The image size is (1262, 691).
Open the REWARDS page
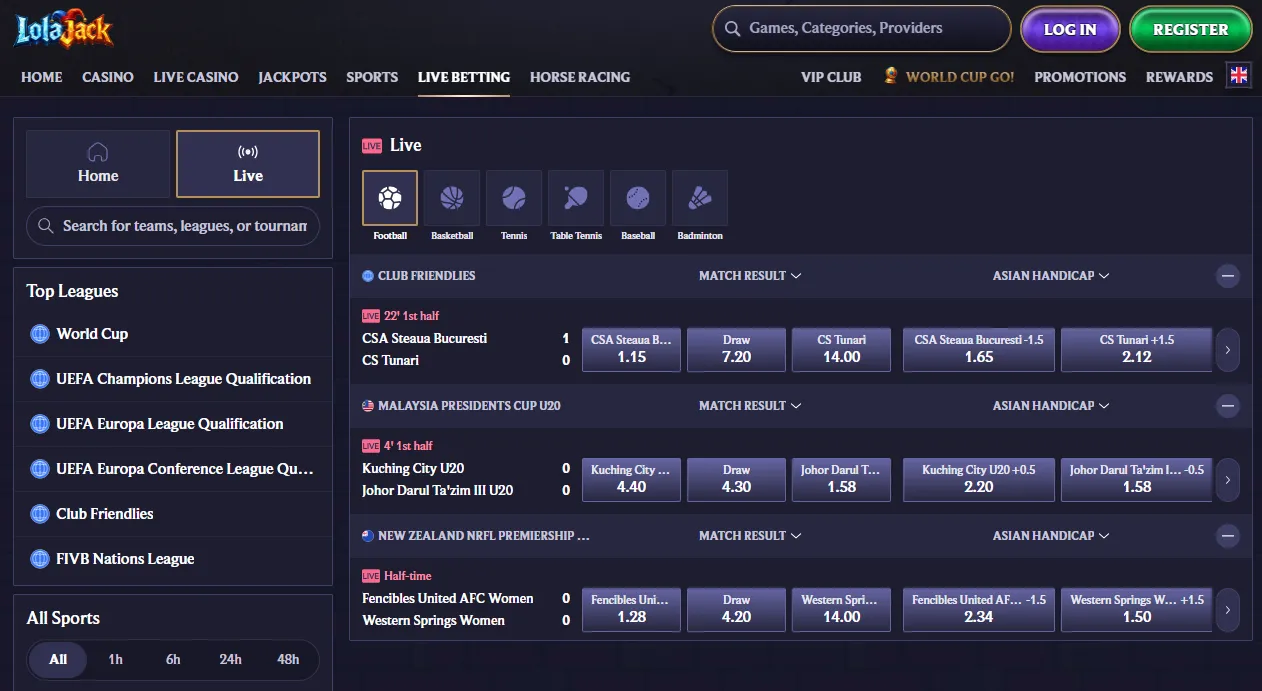coord(1179,77)
